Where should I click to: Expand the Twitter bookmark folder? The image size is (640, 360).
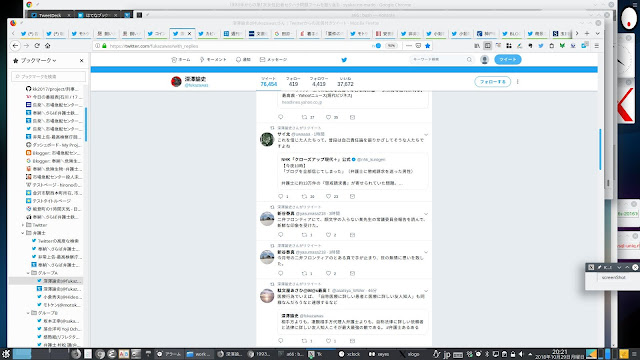(x=23, y=225)
